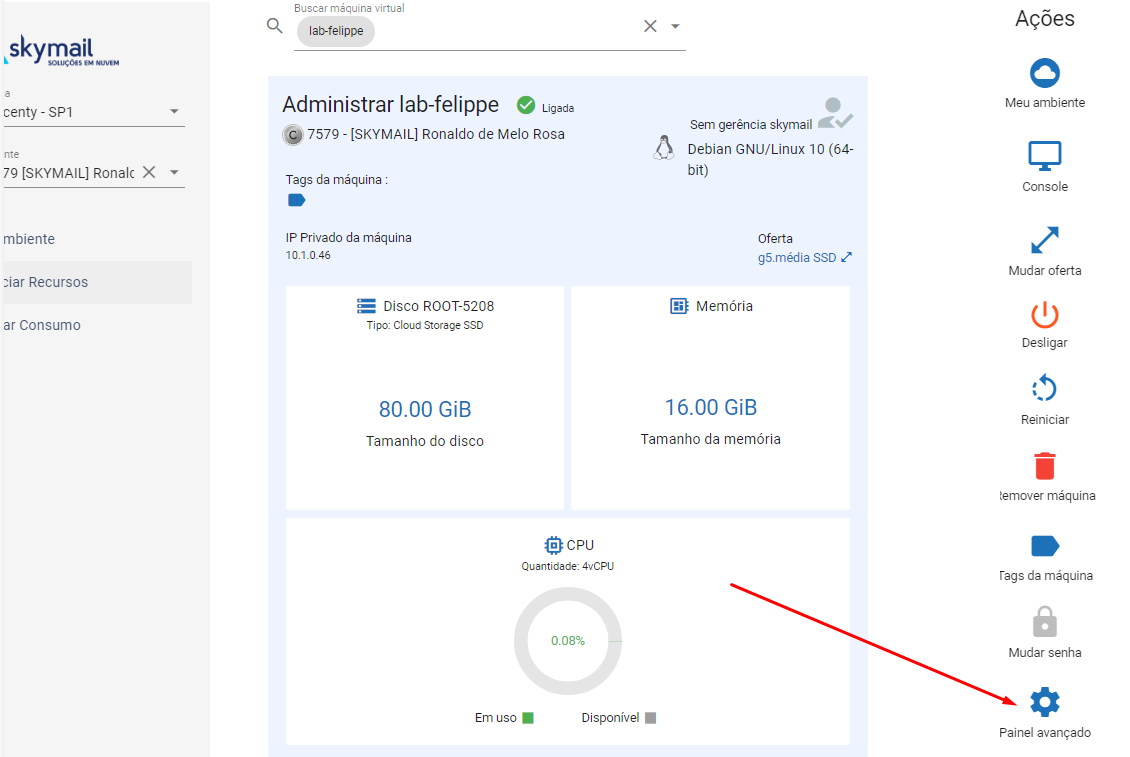Click the green Ligada status check icon
This screenshot has width=1130, height=757.
coord(526,105)
